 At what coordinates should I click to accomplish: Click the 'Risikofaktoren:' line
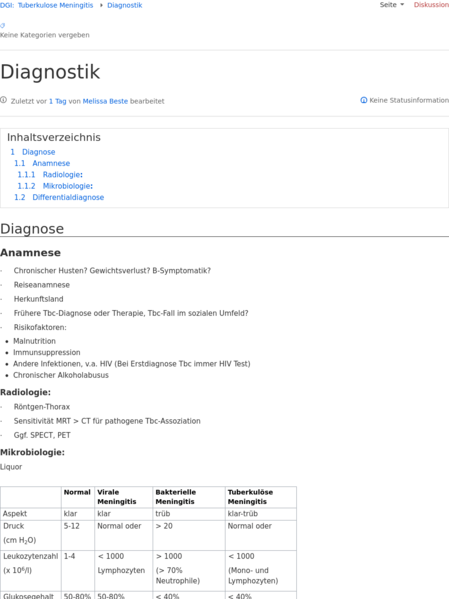[x=40, y=327]
